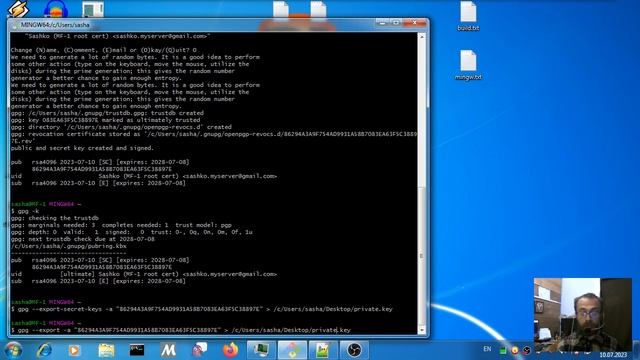Switch to the computer monitor taskbar app
The width and height of the screenshot is (640, 360).
261,350
